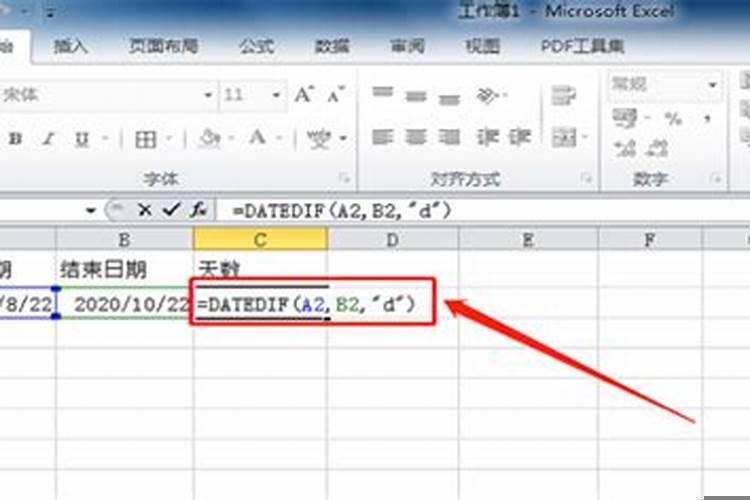
Task: Open the Borders dropdown arrow
Action: click(x=169, y=139)
